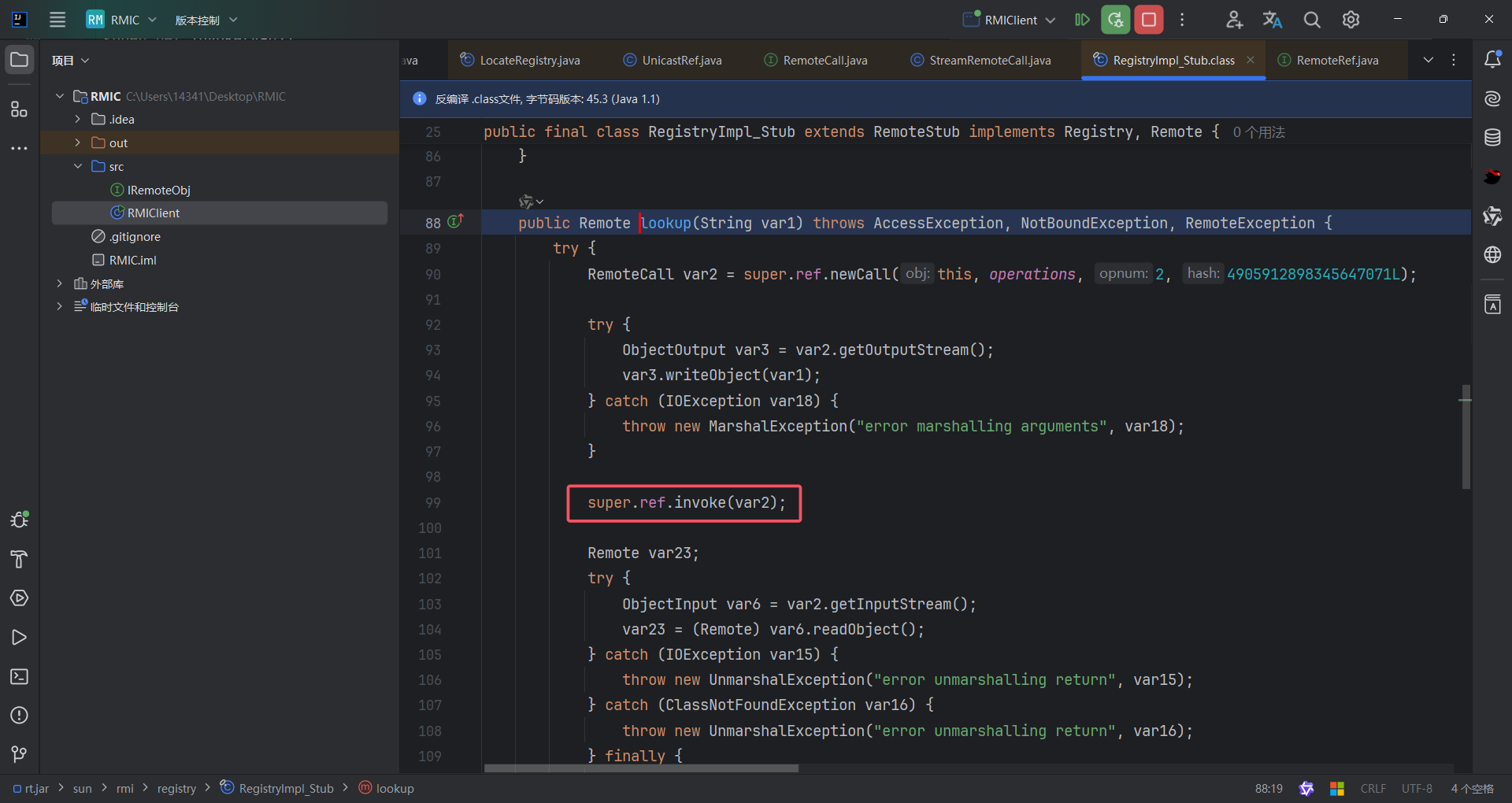This screenshot has width=1512, height=803.
Task: Open IDE settings gear
Action: tap(1351, 20)
